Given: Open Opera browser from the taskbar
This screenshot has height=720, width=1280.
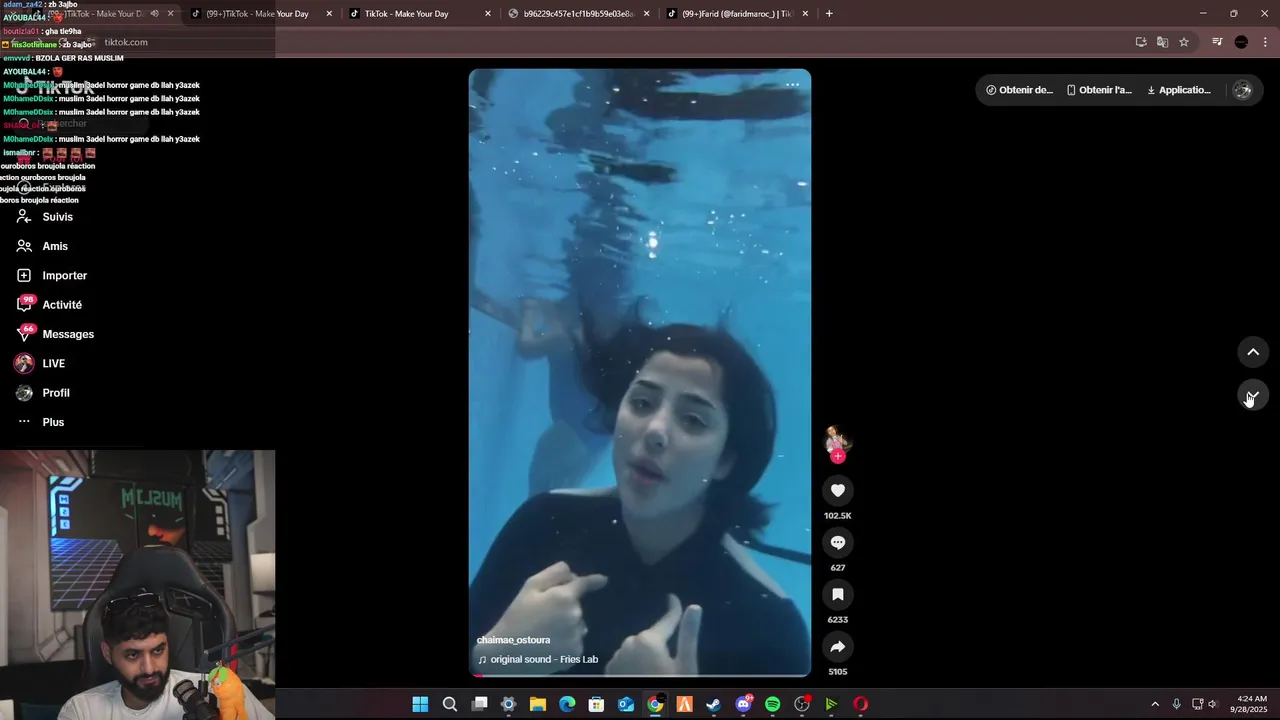Looking at the screenshot, I should tap(860, 704).
